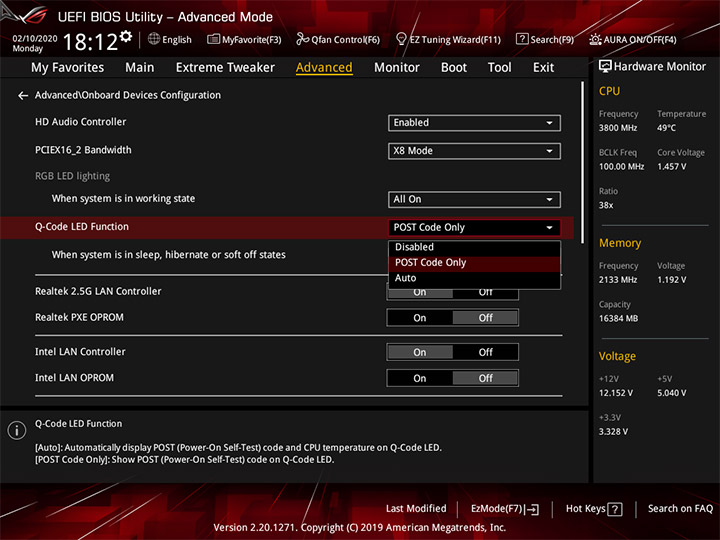Set Intel LAN Controller to Off
Screen dimensions: 720x540
485,352
